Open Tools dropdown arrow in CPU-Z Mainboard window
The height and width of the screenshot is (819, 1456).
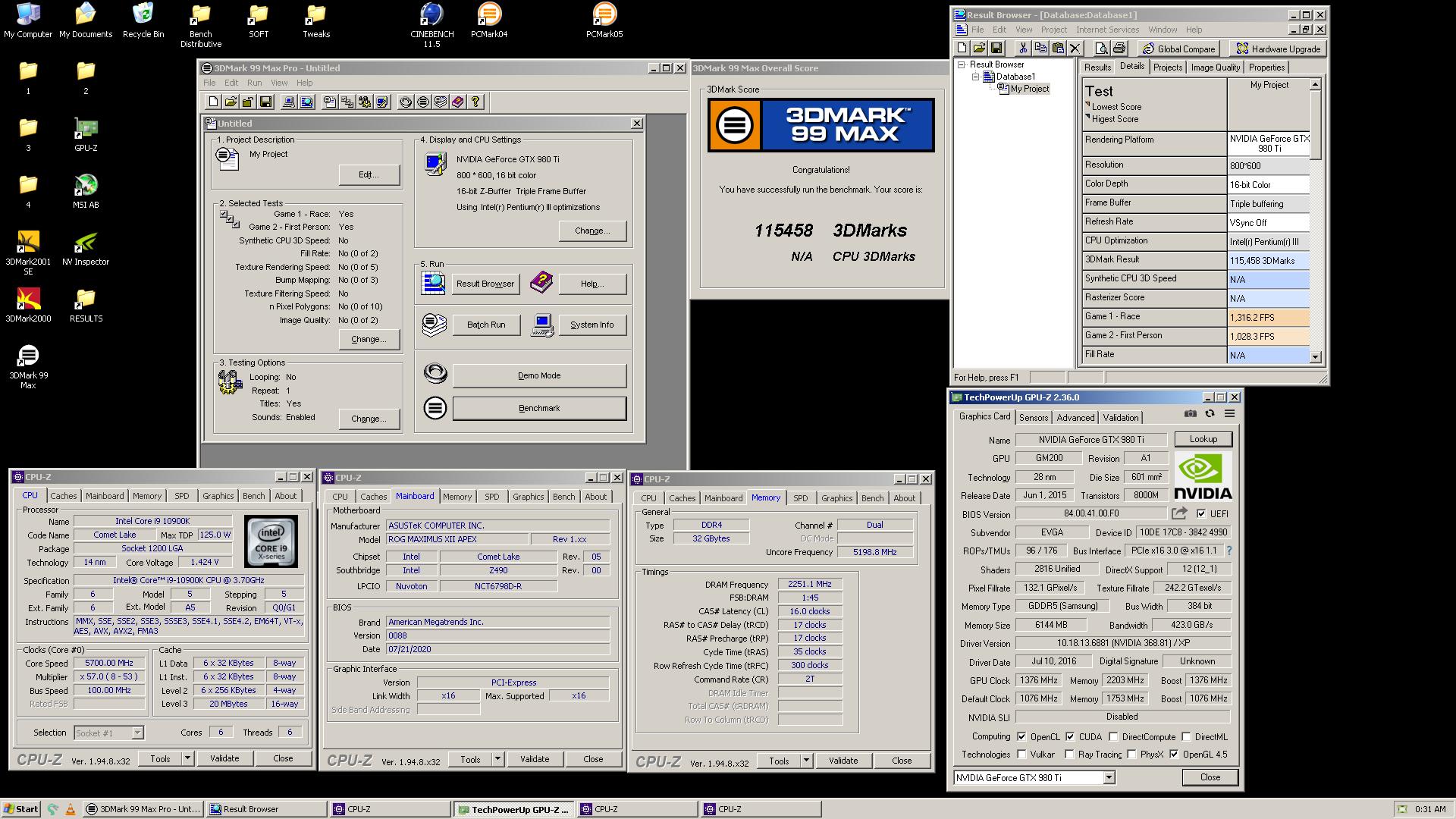tap(497, 759)
